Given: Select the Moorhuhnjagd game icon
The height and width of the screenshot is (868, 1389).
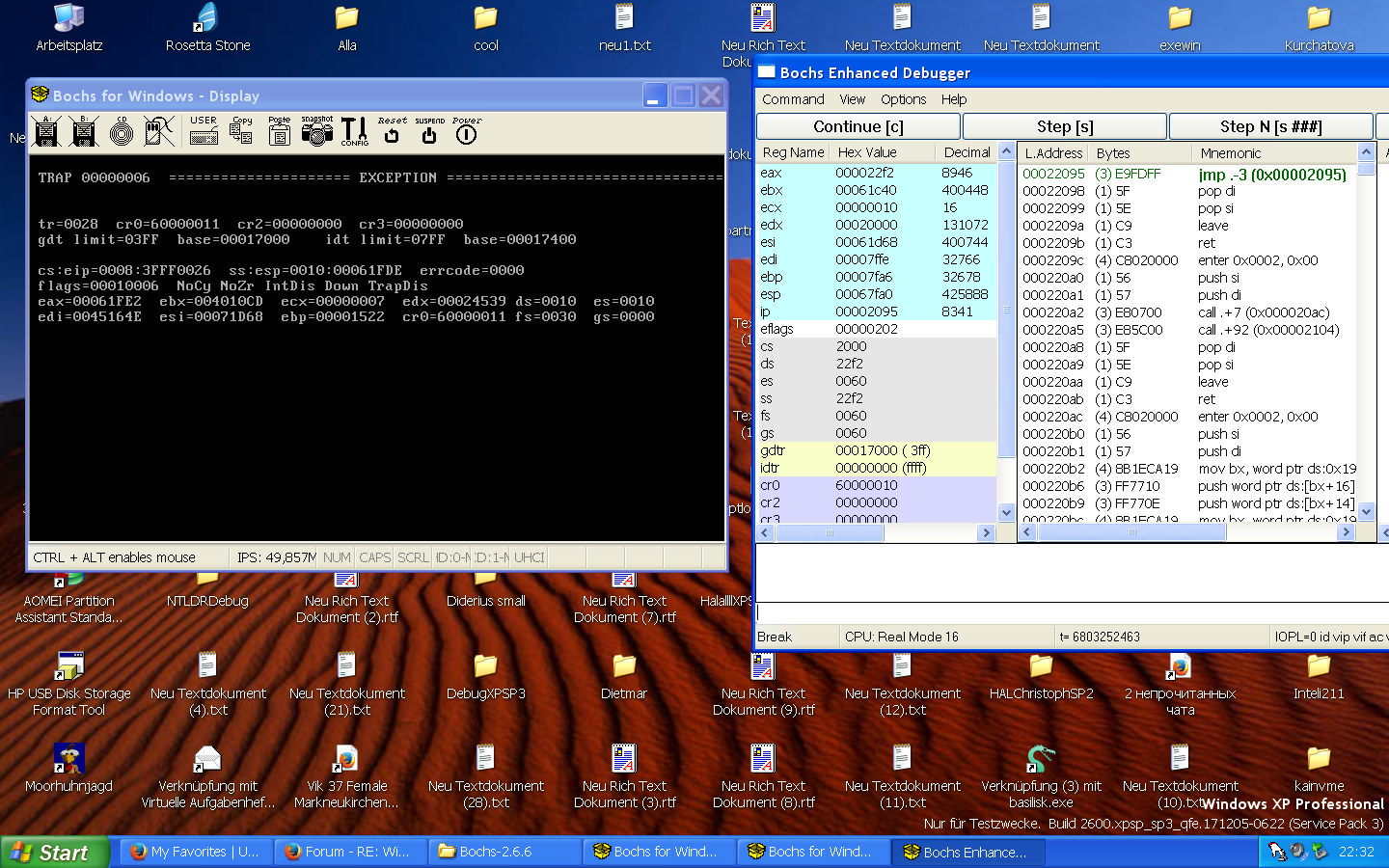Looking at the screenshot, I should tap(69, 769).
